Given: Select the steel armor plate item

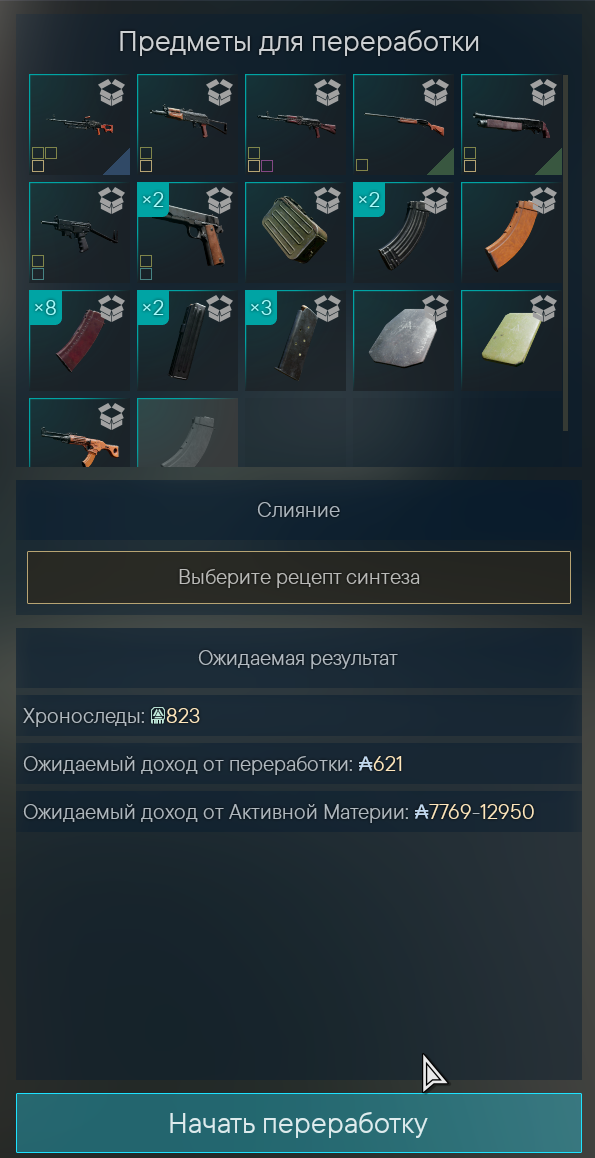Looking at the screenshot, I should coord(404,340).
